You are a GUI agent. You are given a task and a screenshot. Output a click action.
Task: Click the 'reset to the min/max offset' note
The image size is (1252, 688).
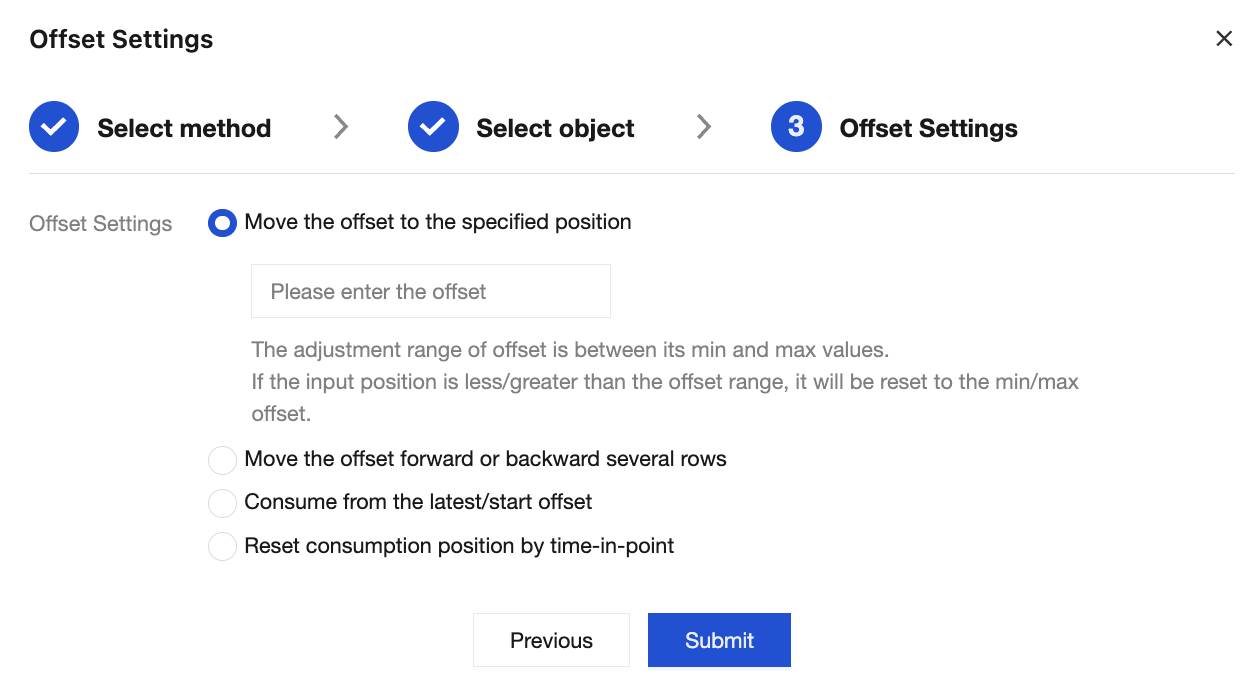coord(664,383)
